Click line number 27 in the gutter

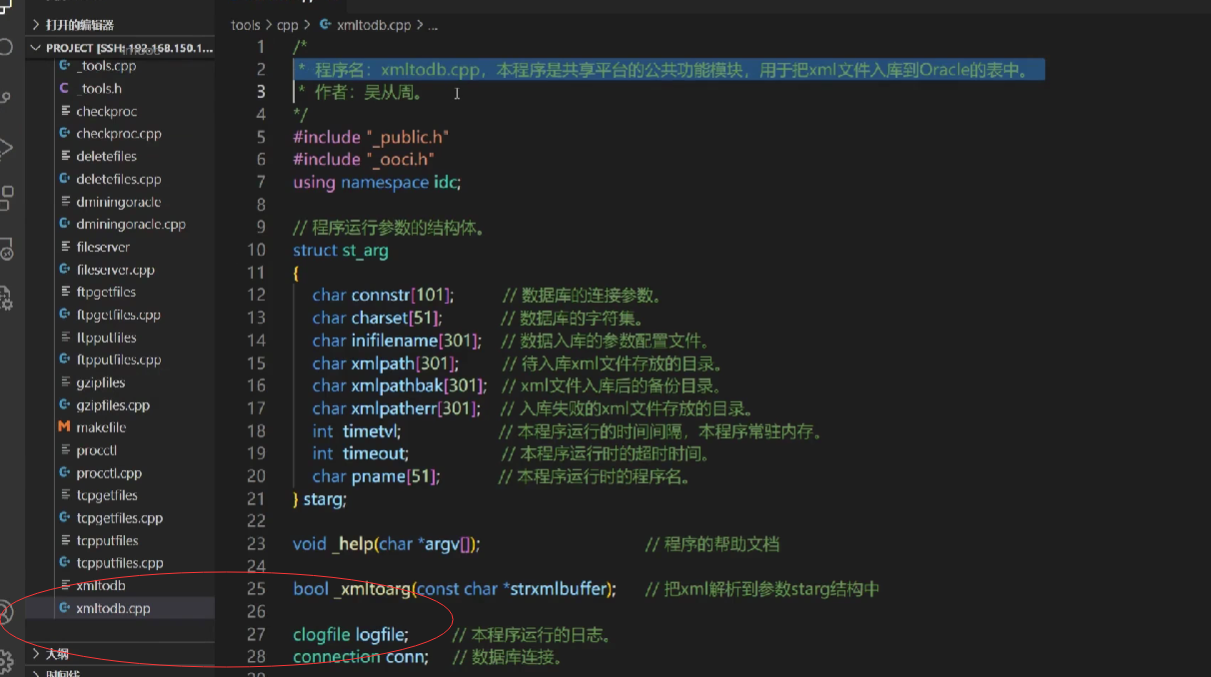(x=257, y=634)
